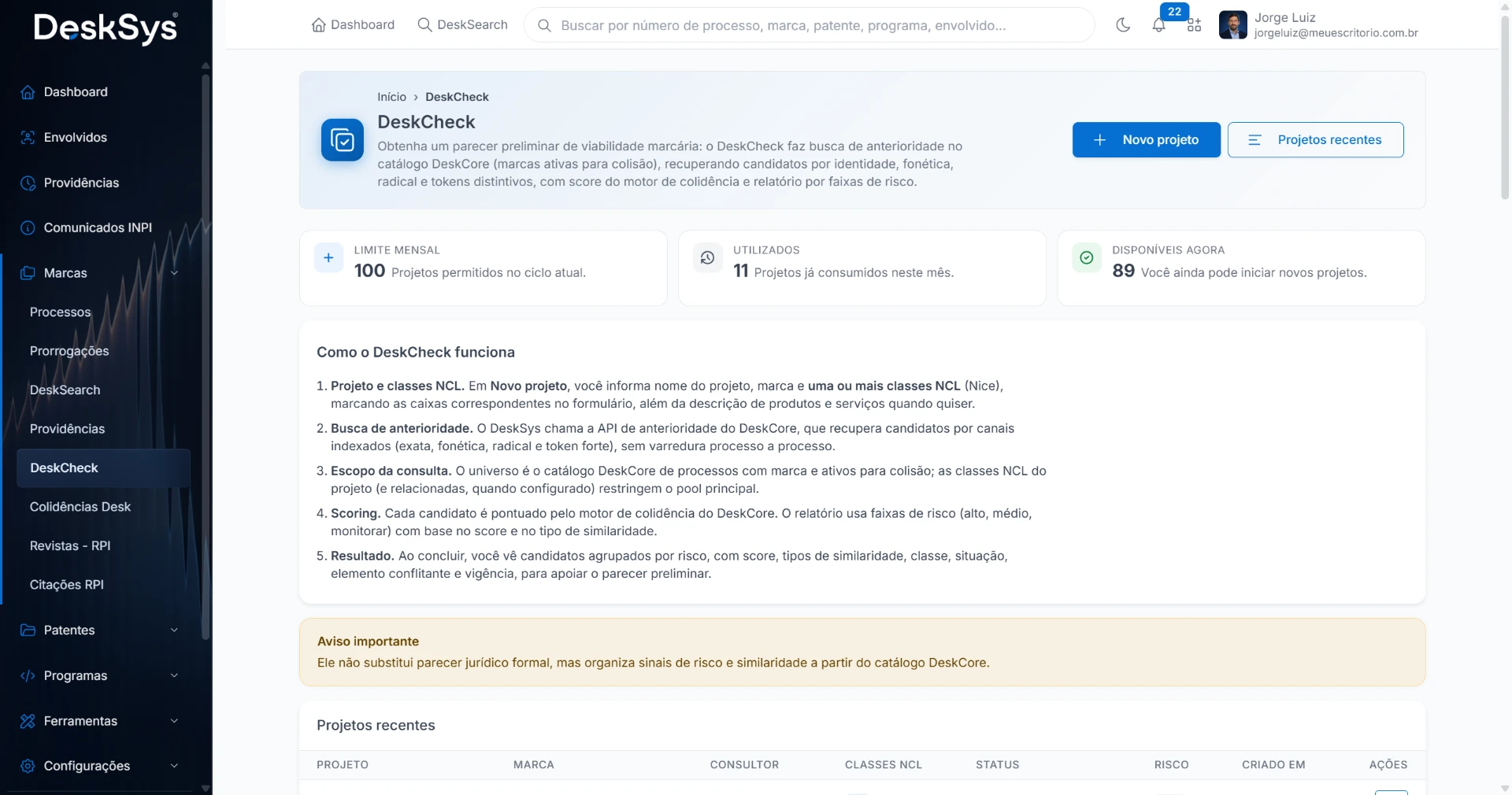
Task: Expand the Patentes menu chevron
Action: click(175, 630)
